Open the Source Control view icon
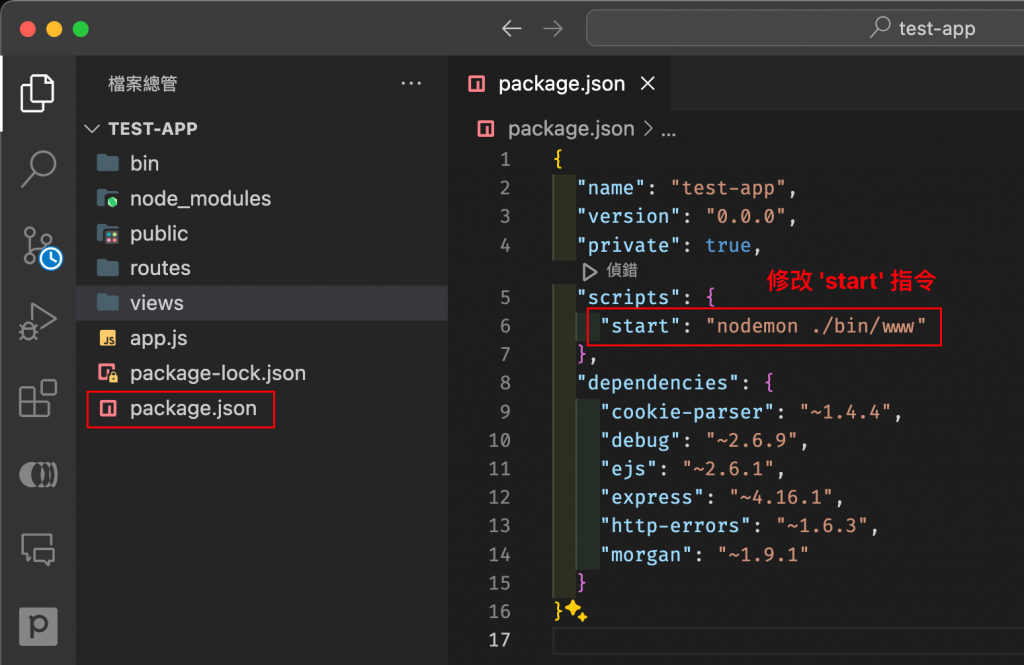 tap(40, 246)
